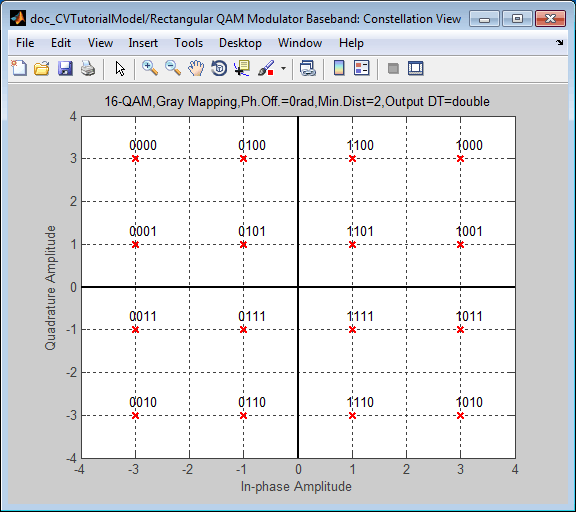Insert Colorbar using the gradient icon
This screenshot has width=576, height=512.
click(339, 68)
